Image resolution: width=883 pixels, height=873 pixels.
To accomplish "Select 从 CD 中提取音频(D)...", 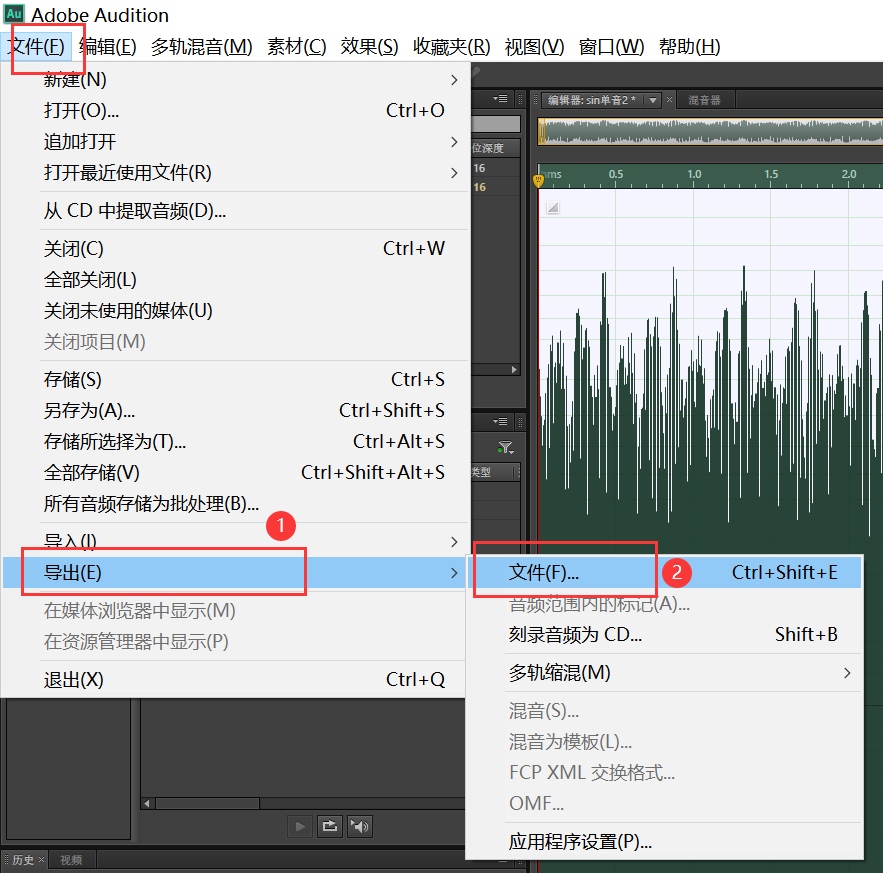I will pyautogui.click(x=235, y=211).
